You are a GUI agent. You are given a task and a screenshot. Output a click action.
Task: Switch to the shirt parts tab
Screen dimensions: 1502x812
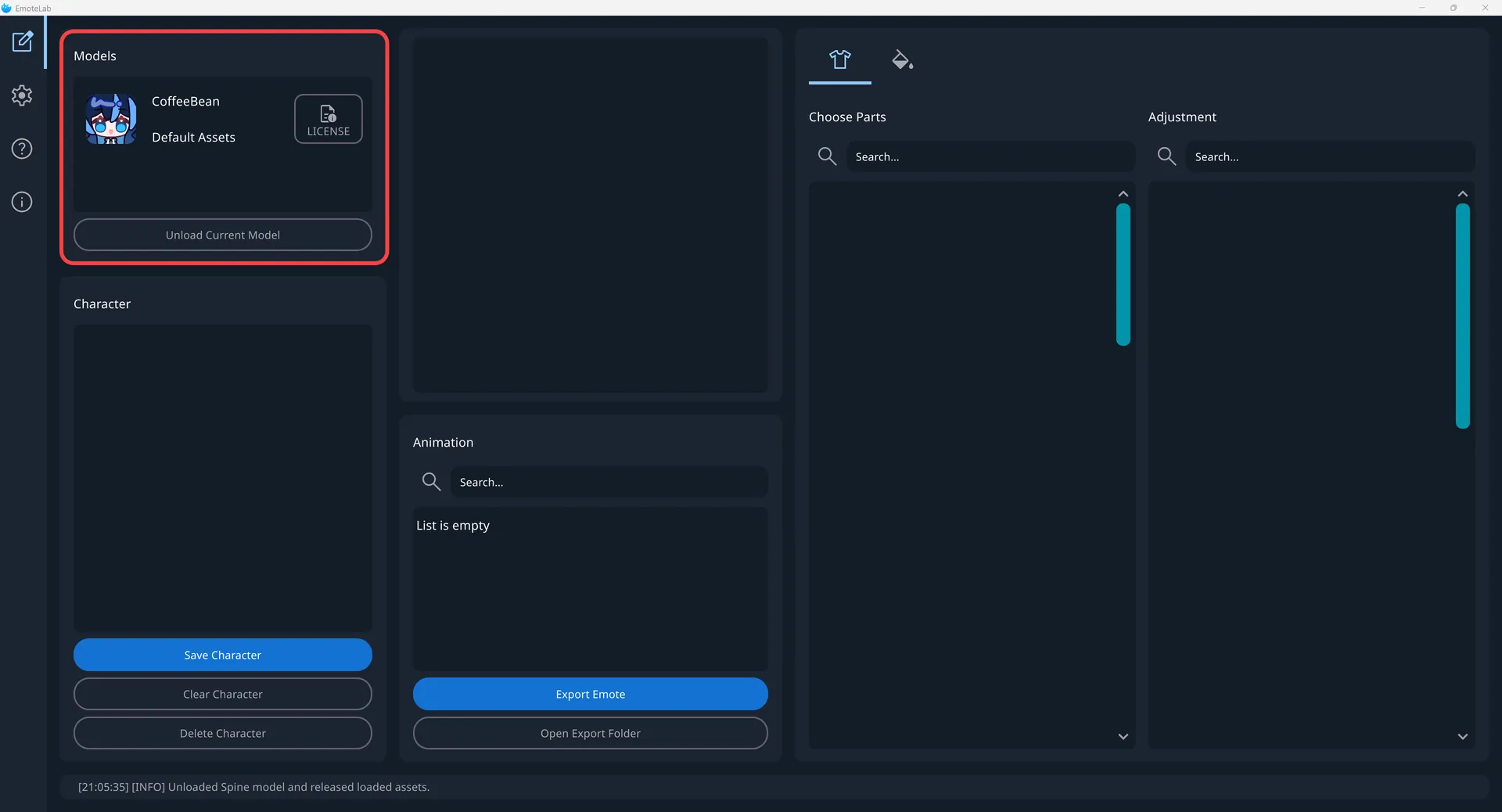click(x=839, y=59)
